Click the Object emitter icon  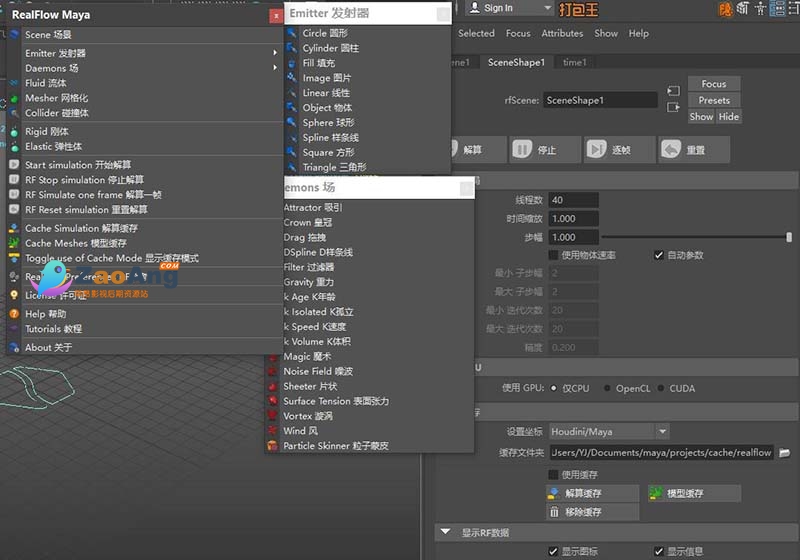[x=291, y=108]
